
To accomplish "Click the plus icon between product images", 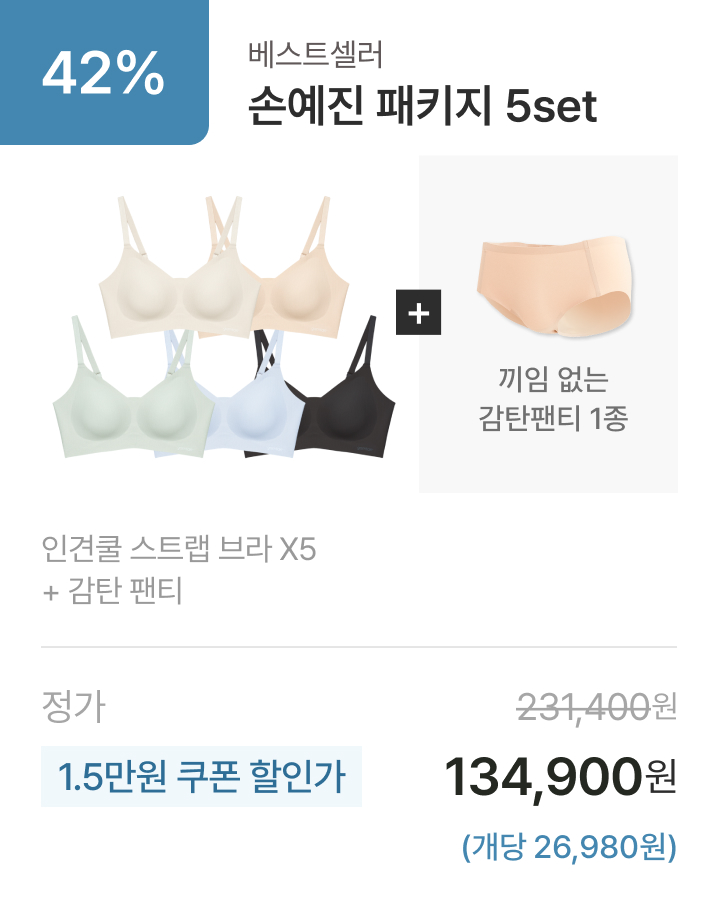I will 418,312.
